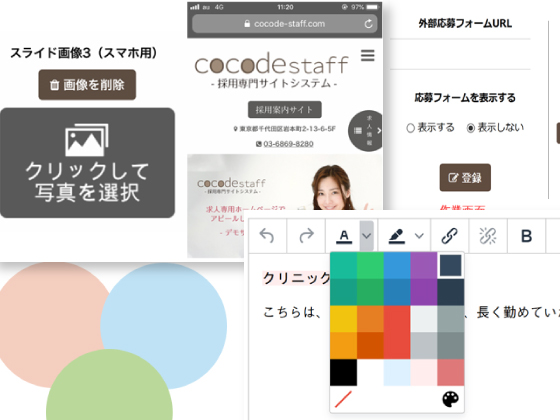Select the text color A icon
560x420 pixels.
pos(344,236)
